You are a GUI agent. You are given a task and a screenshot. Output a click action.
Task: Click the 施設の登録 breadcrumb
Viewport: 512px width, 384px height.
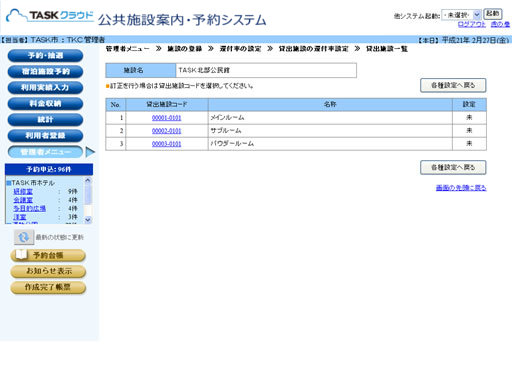click(x=185, y=49)
